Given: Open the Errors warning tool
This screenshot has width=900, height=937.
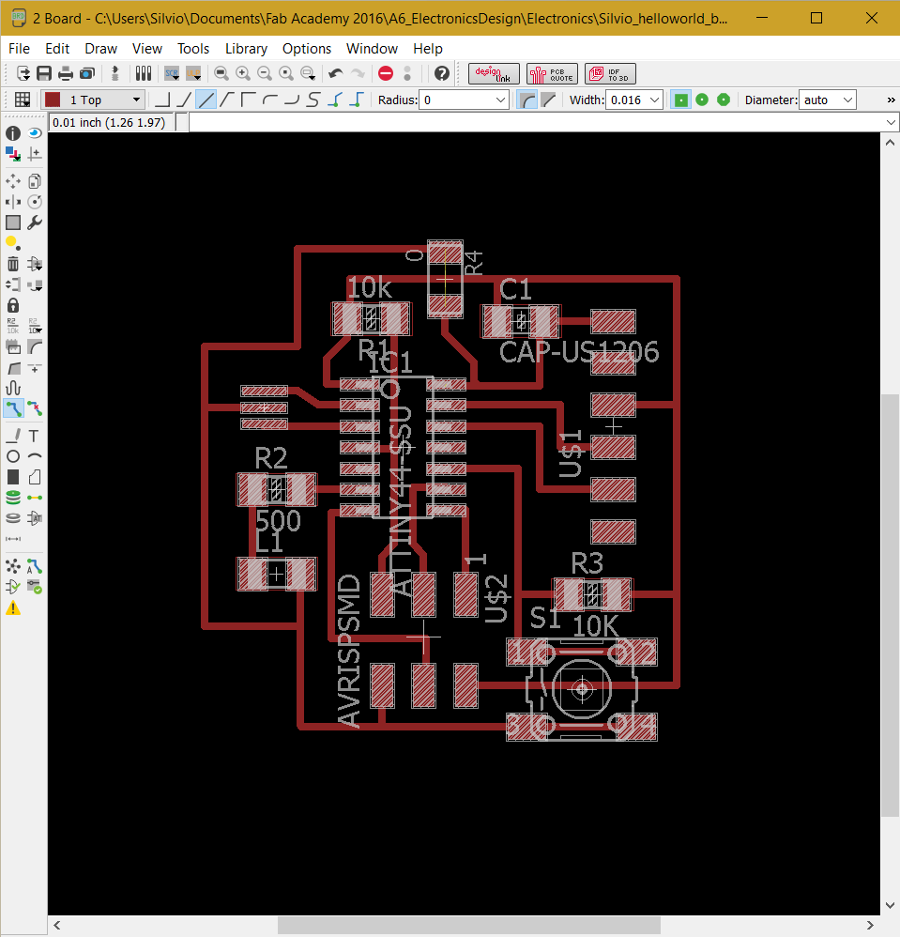Looking at the screenshot, I should [13, 608].
